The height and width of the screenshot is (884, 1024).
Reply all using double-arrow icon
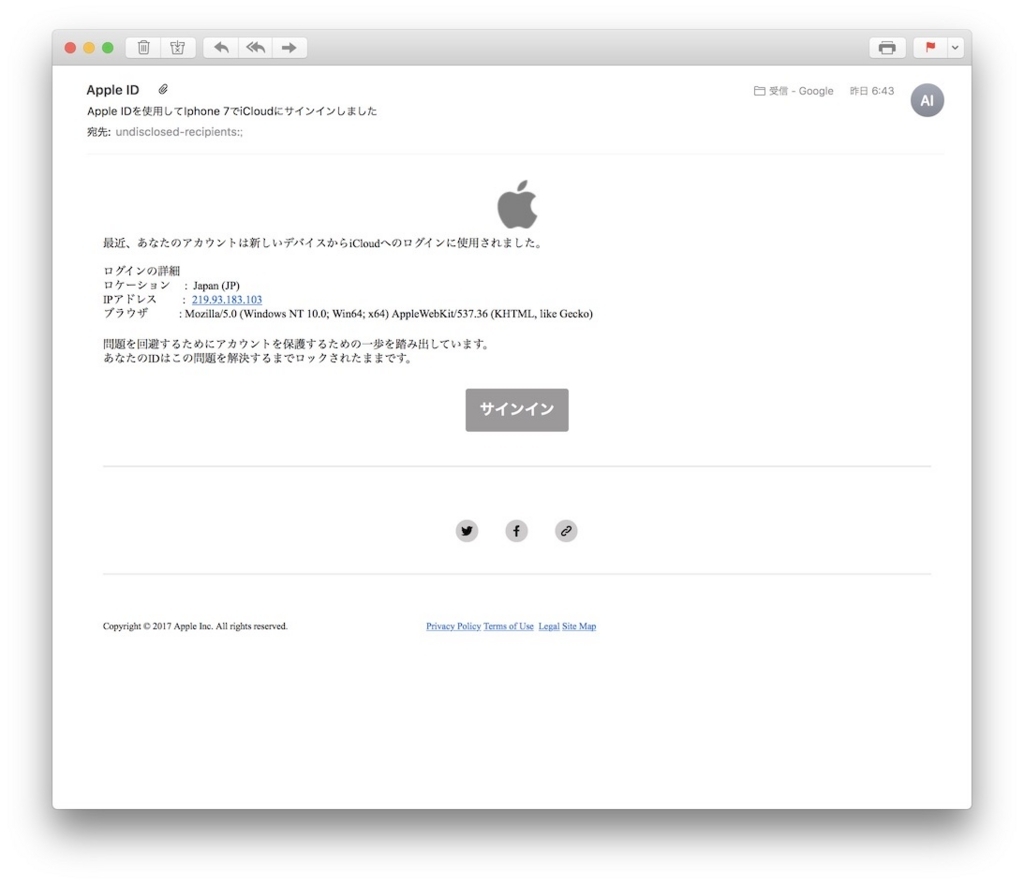pyautogui.click(x=255, y=48)
